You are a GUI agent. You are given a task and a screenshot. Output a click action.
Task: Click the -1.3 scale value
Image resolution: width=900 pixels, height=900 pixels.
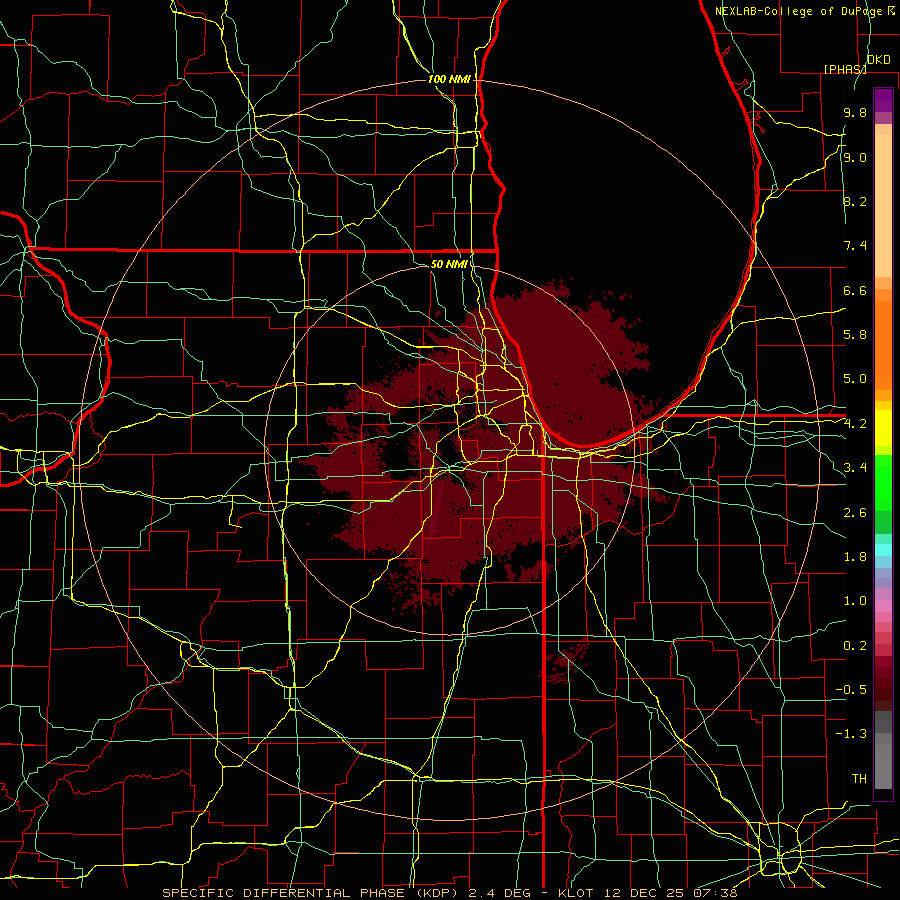(851, 734)
